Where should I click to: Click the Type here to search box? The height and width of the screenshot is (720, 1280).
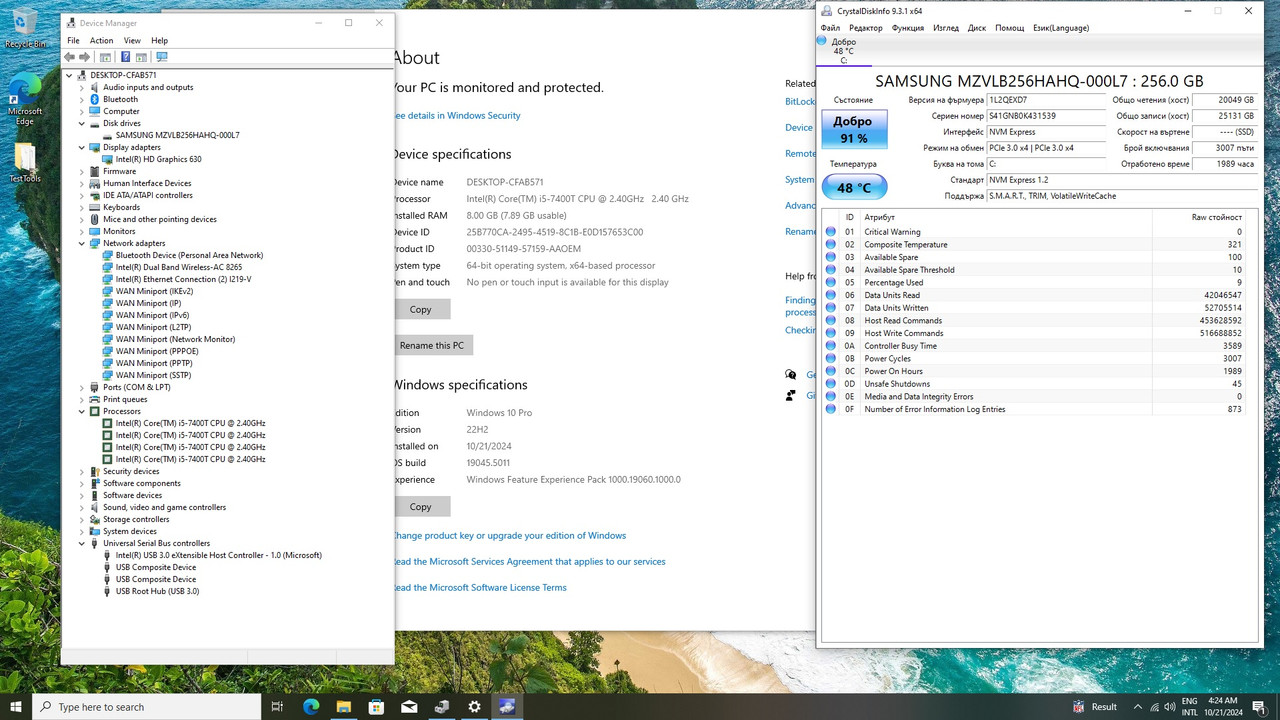pyautogui.click(x=146, y=706)
